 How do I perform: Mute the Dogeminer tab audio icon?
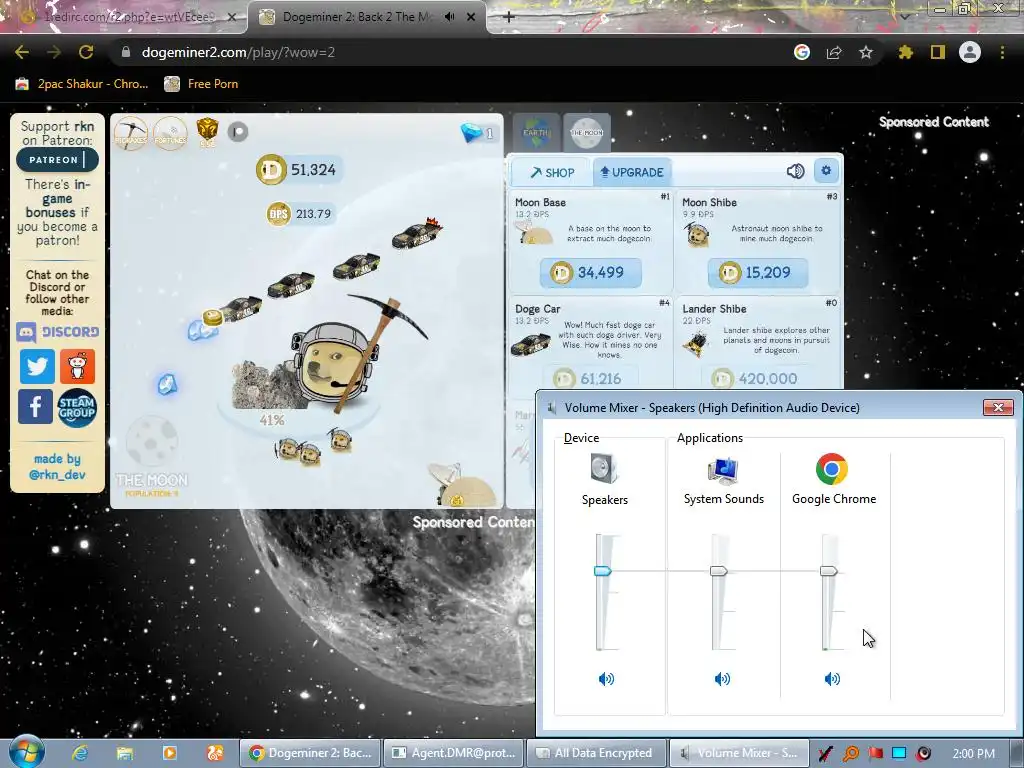[449, 17]
